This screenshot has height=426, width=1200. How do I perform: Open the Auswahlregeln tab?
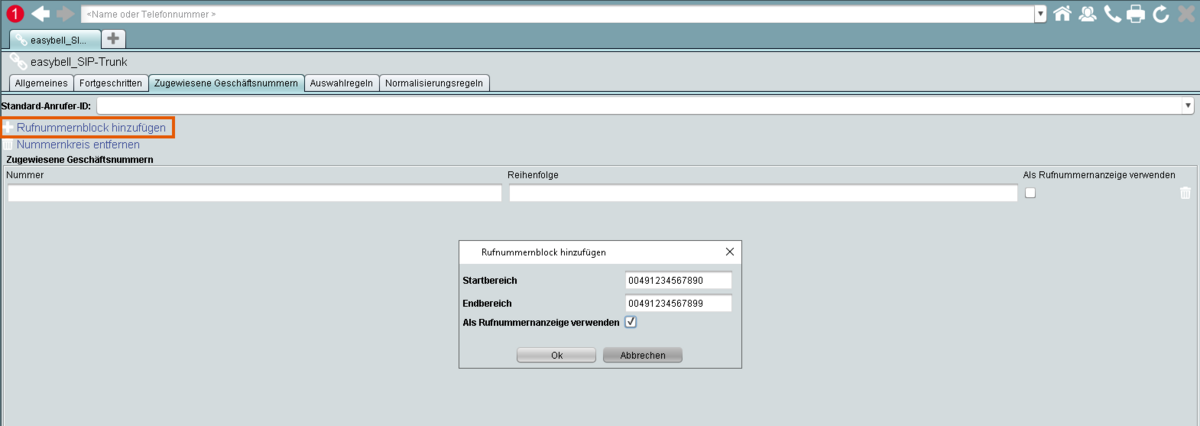click(x=342, y=83)
